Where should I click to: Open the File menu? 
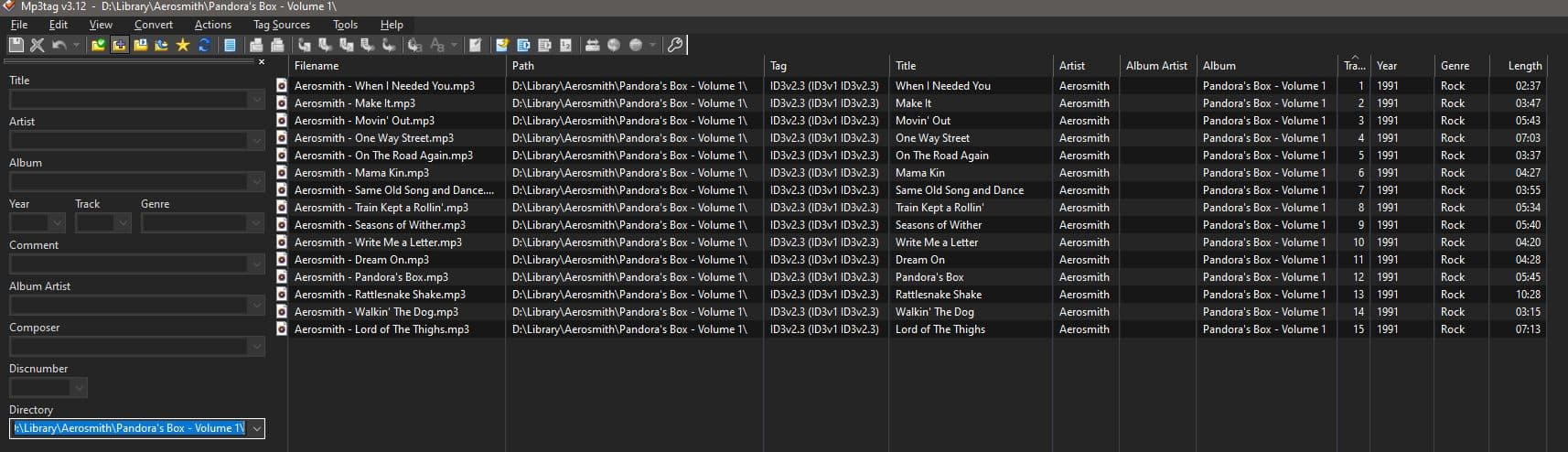[18, 25]
